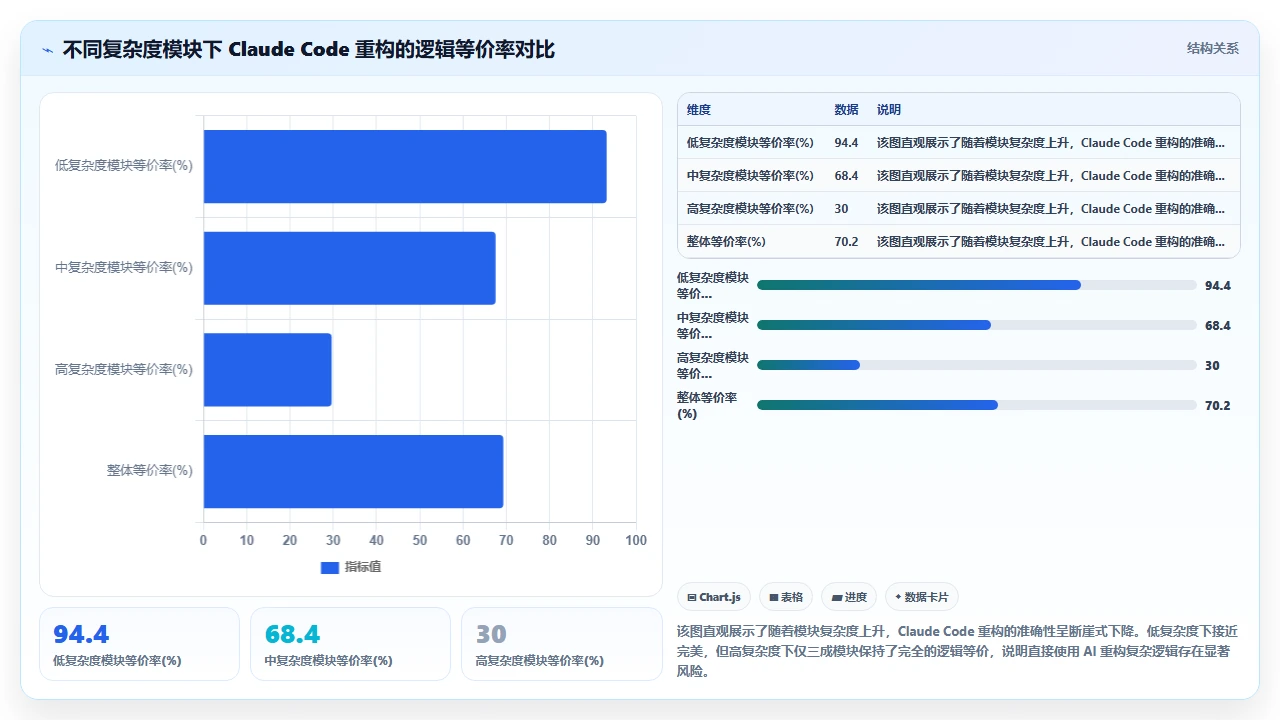Click the Chart.js tag chip
Image resolution: width=1280 pixels, height=720 pixels.
(714, 597)
